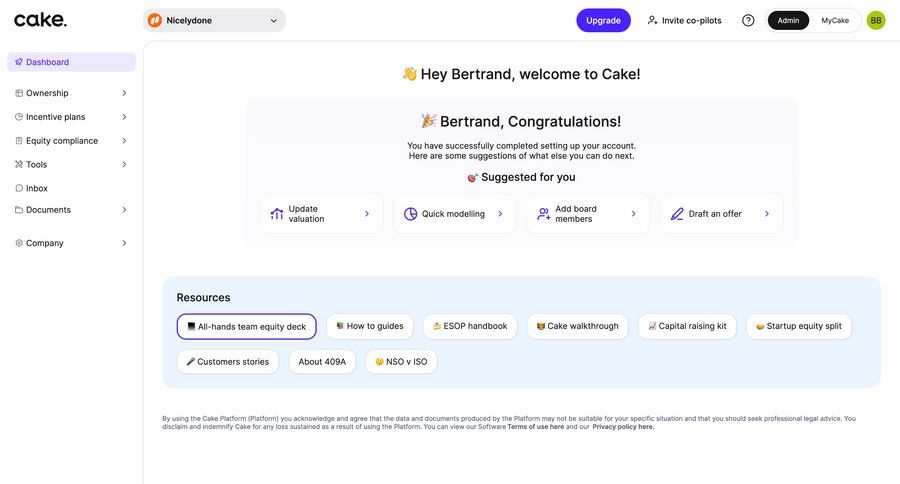
Task: Open user avatar BB in header
Action: tap(876, 20)
